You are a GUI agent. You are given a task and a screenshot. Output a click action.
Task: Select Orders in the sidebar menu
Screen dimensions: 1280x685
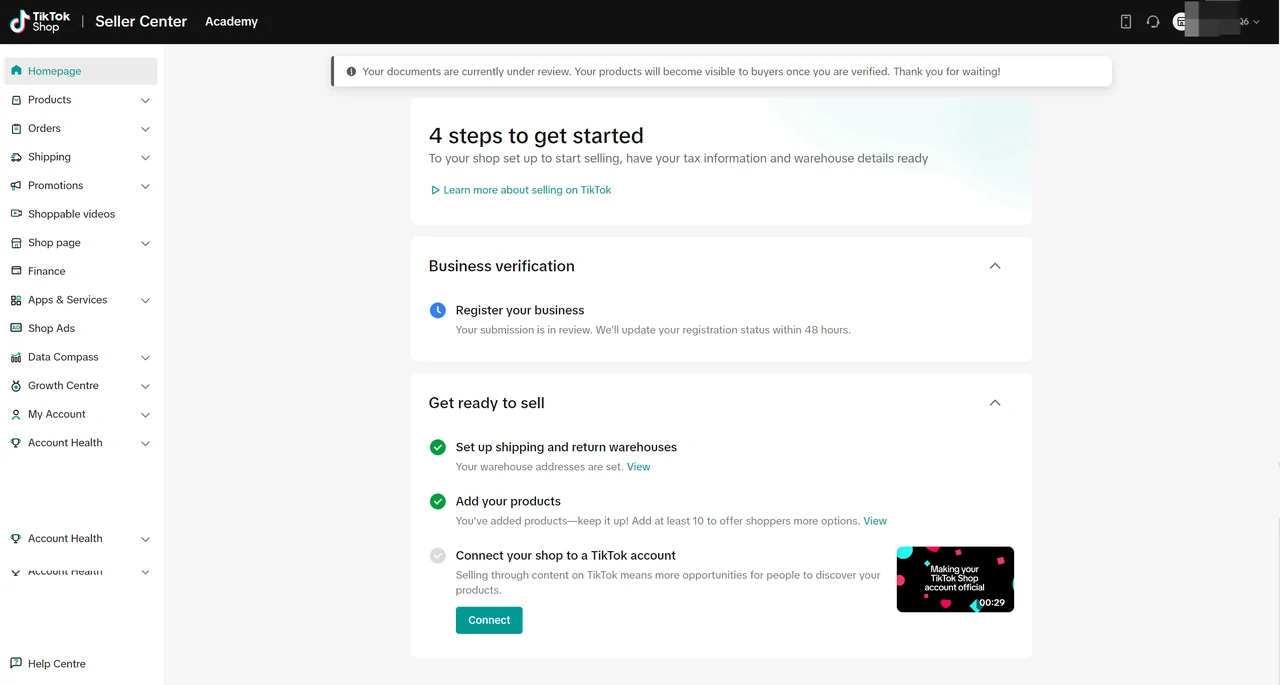click(x=44, y=129)
